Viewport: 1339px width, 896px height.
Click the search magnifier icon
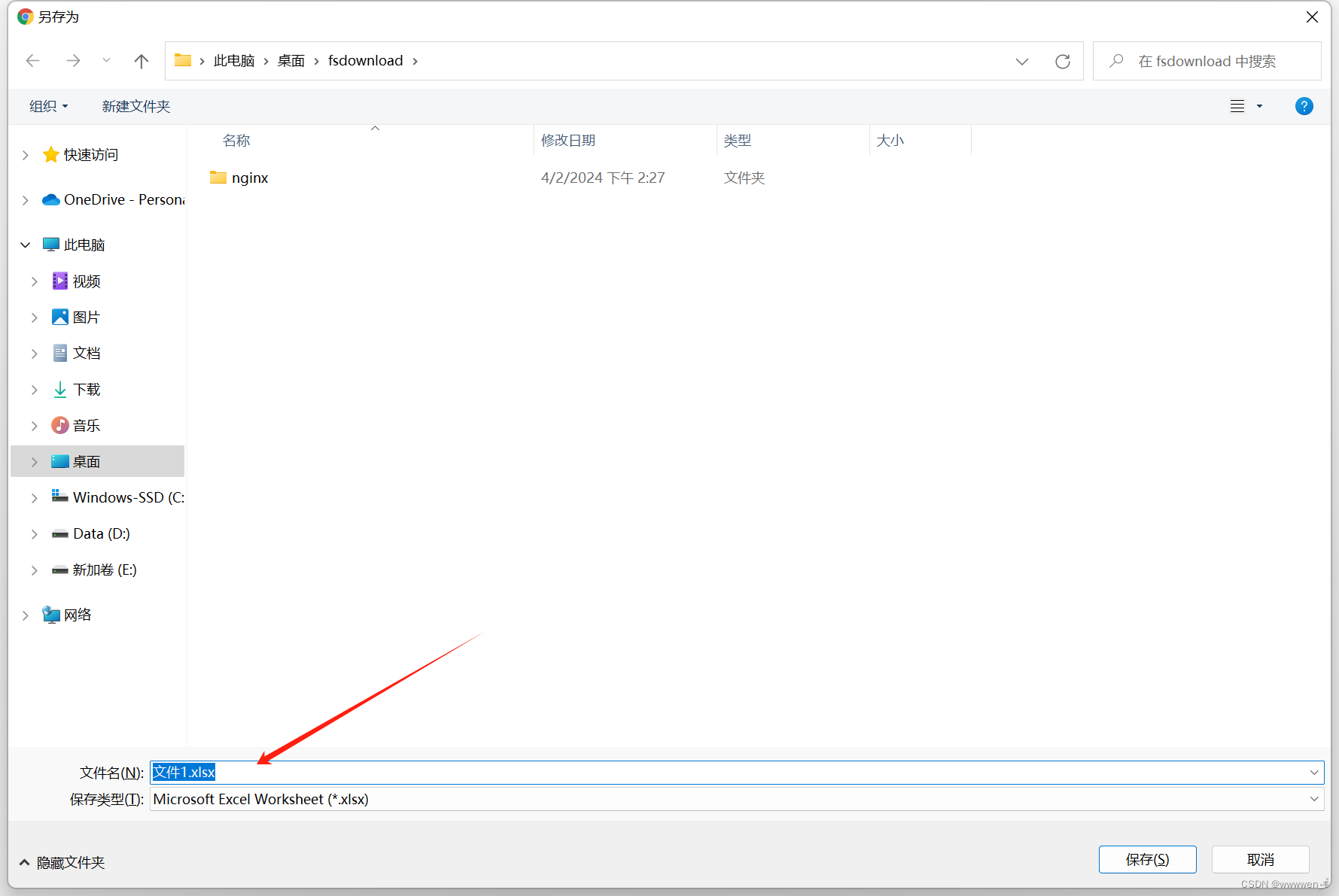[x=1116, y=61]
